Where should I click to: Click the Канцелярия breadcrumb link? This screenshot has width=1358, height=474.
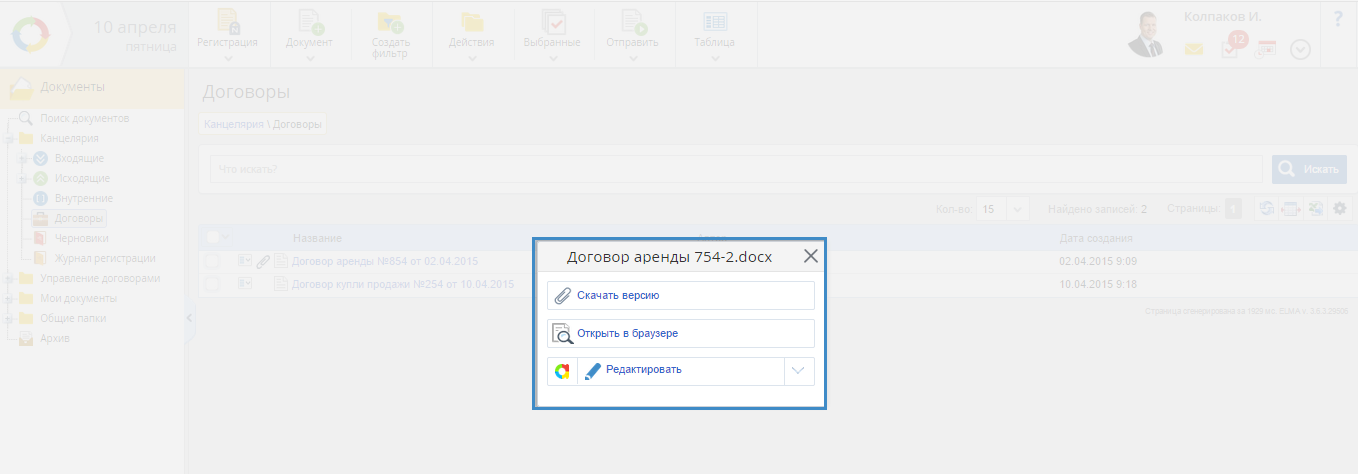pos(234,125)
